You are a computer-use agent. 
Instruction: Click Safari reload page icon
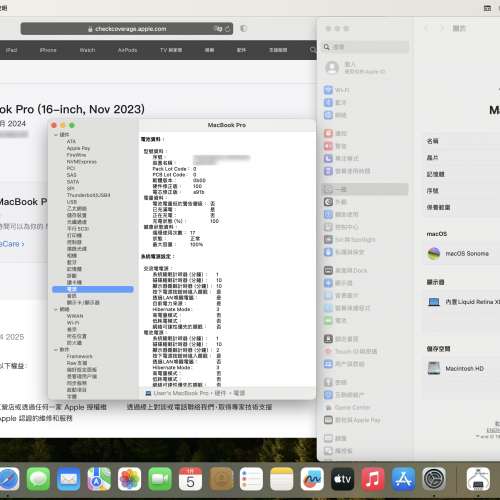[x=227, y=29]
